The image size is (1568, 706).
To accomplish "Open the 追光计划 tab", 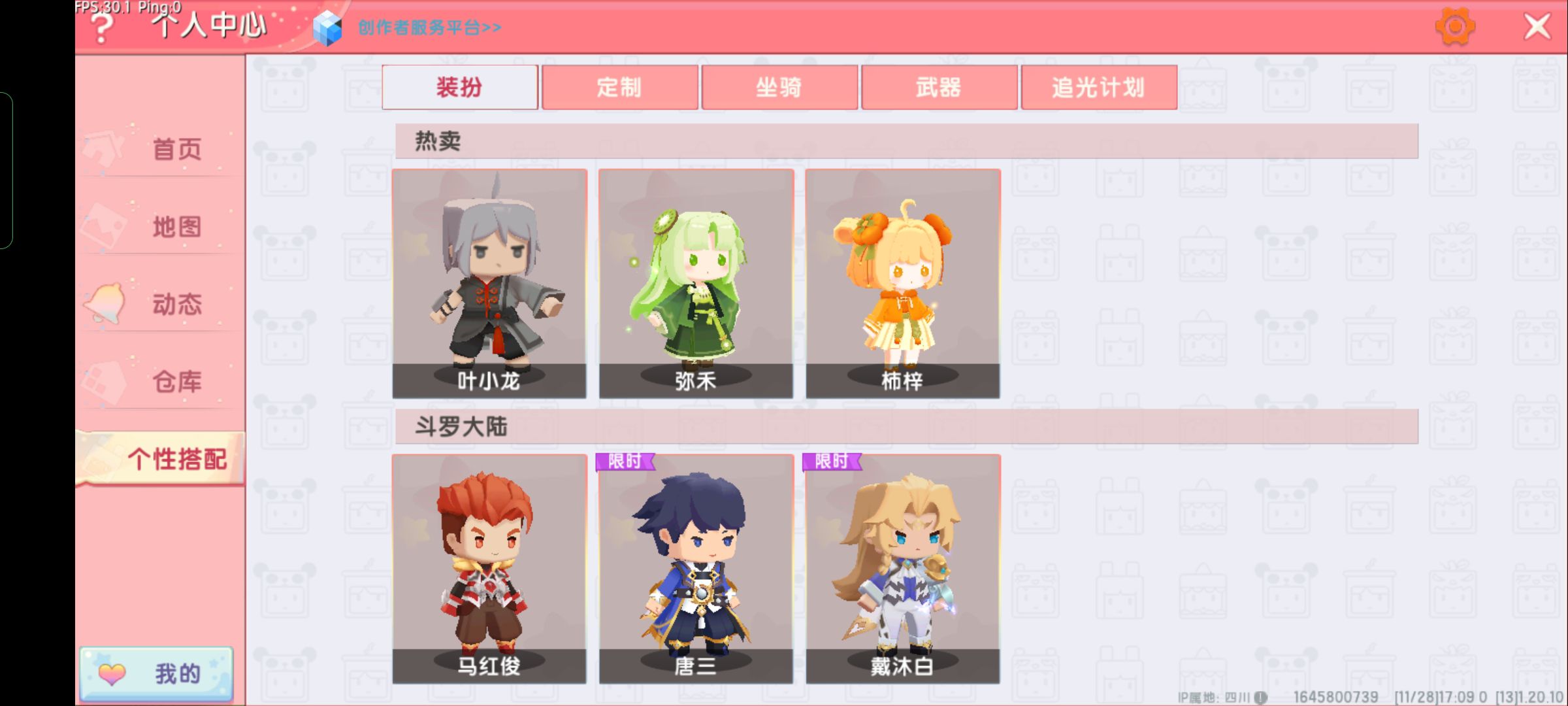I will tap(1099, 87).
